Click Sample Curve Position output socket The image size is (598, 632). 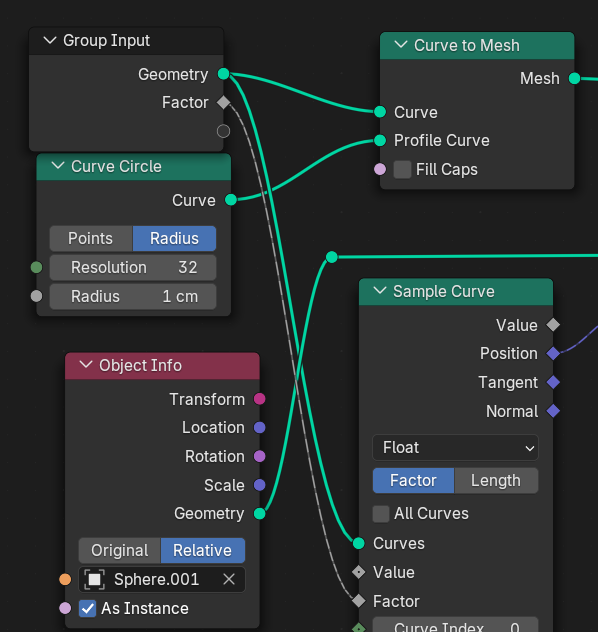(x=553, y=353)
